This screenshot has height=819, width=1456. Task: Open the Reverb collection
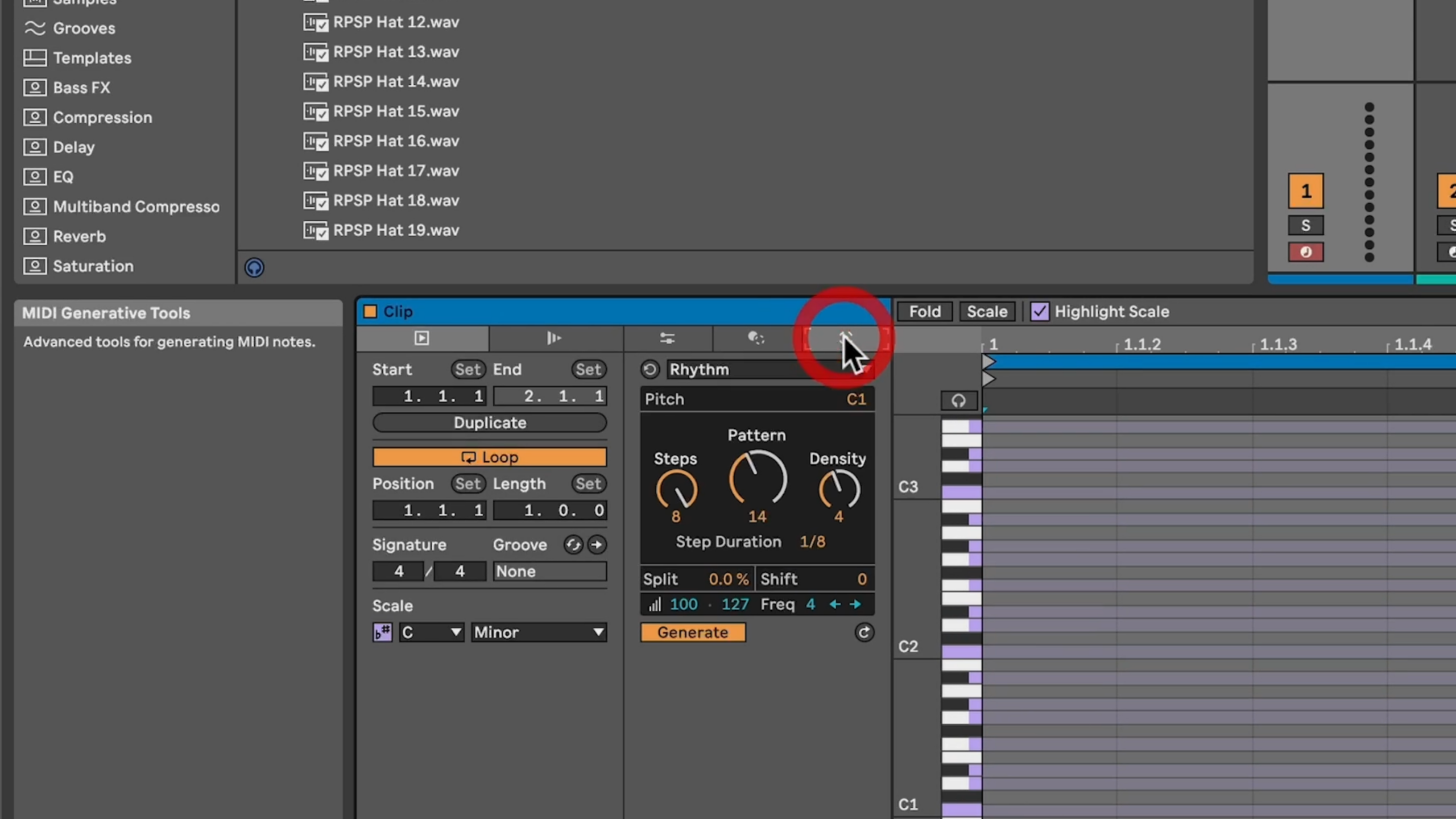(x=79, y=236)
